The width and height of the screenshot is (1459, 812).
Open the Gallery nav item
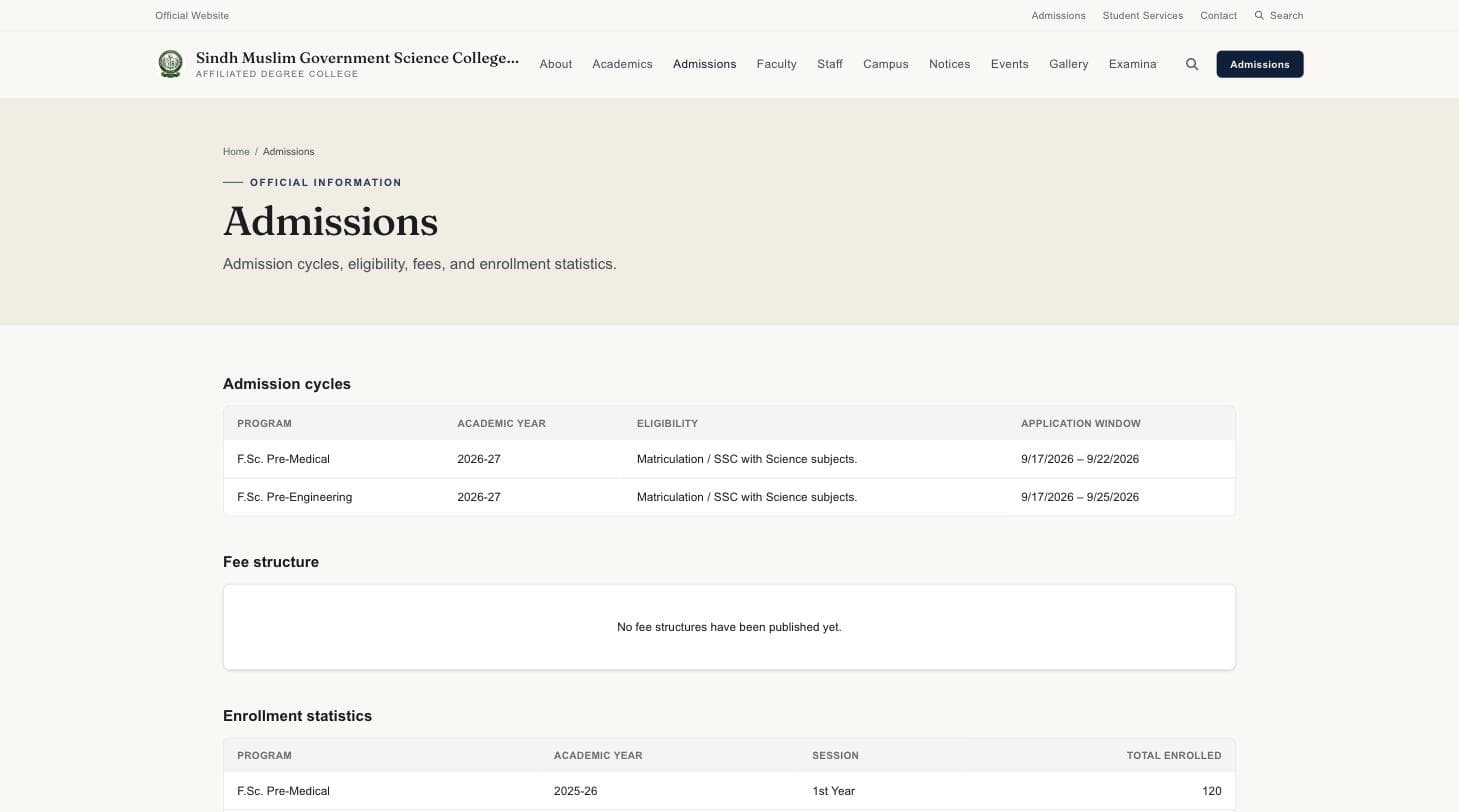pos(1068,64)
